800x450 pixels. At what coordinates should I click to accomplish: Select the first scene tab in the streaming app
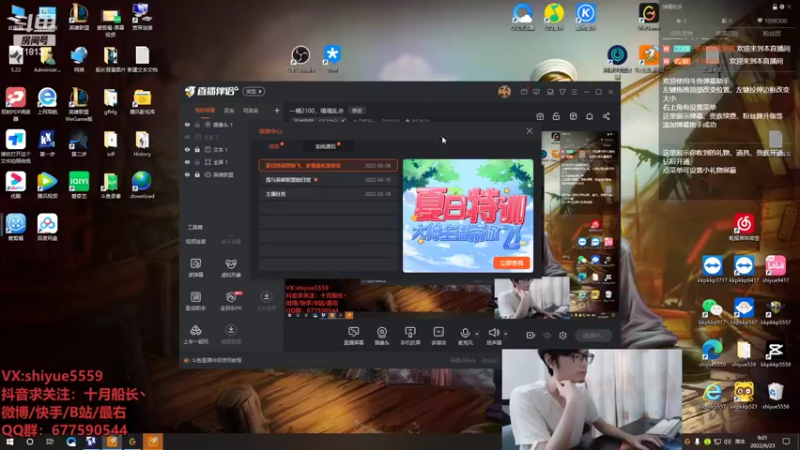coord(205,111)
